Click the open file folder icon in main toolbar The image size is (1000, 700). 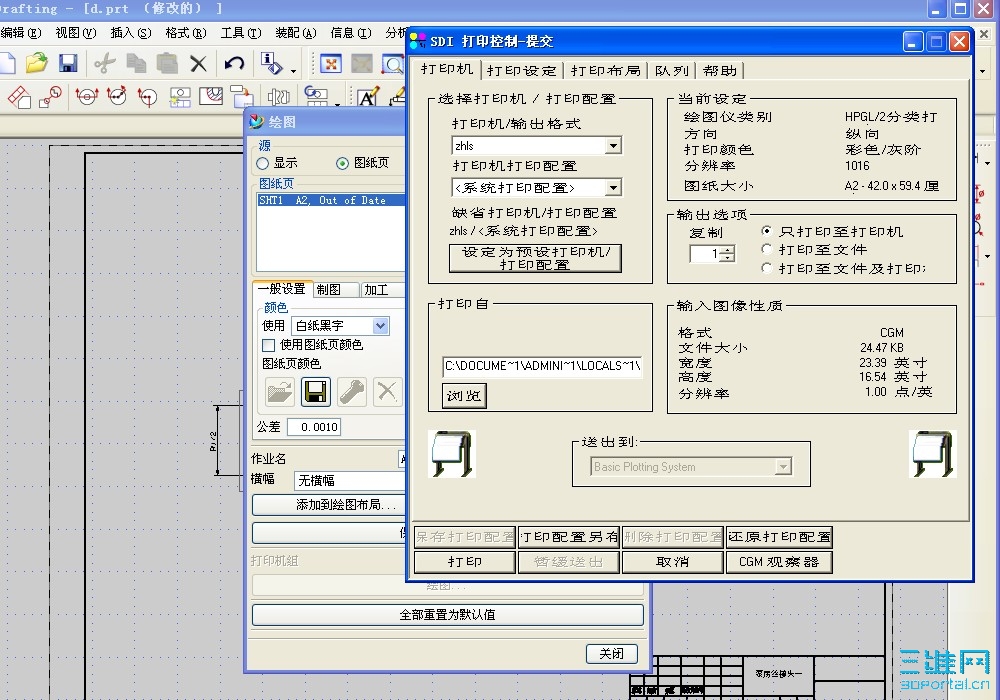point(36,63)
